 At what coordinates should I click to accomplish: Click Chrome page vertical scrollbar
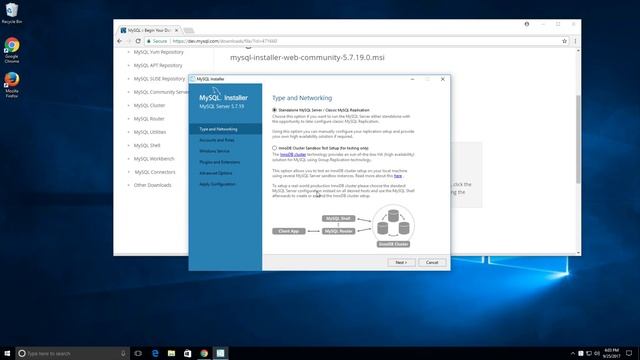(578, 139)
